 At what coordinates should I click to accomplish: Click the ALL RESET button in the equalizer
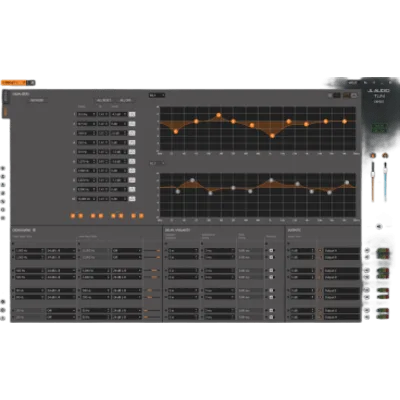tap(104, 100)
